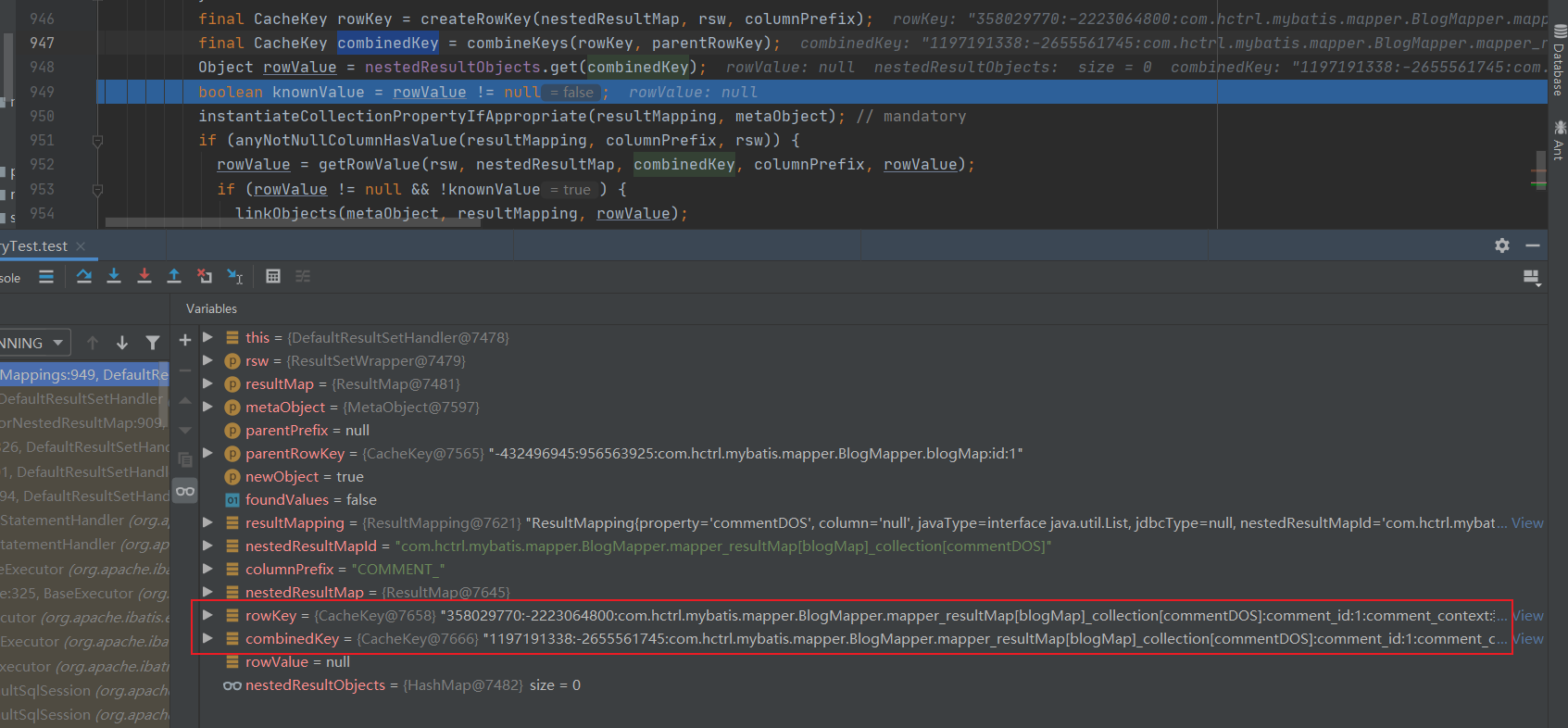Click gutter line number 947
Image resolution: width=1568 pixels, height=728 pixels.
pyautogui.click(x=42, y=43)
